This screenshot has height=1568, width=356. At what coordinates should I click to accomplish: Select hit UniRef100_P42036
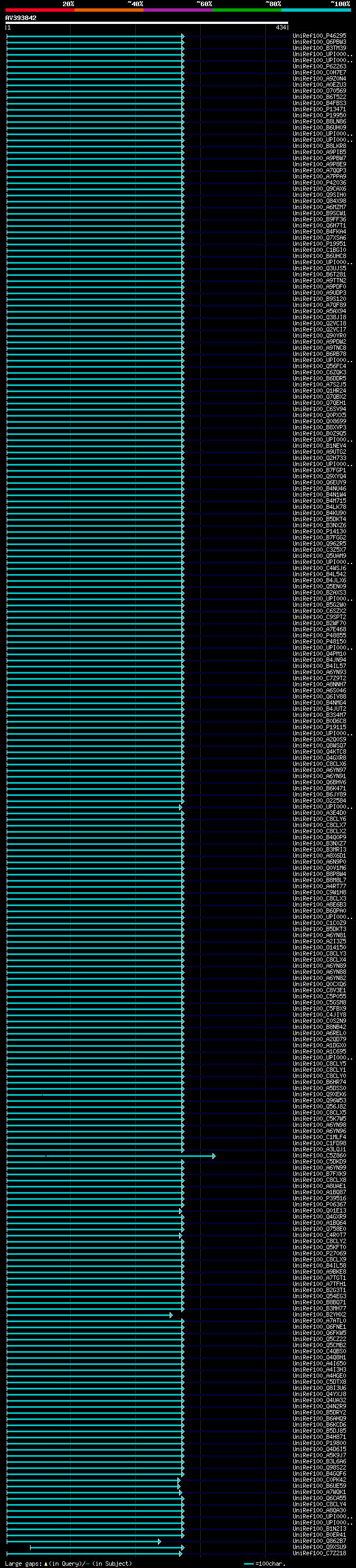point(319,182)
